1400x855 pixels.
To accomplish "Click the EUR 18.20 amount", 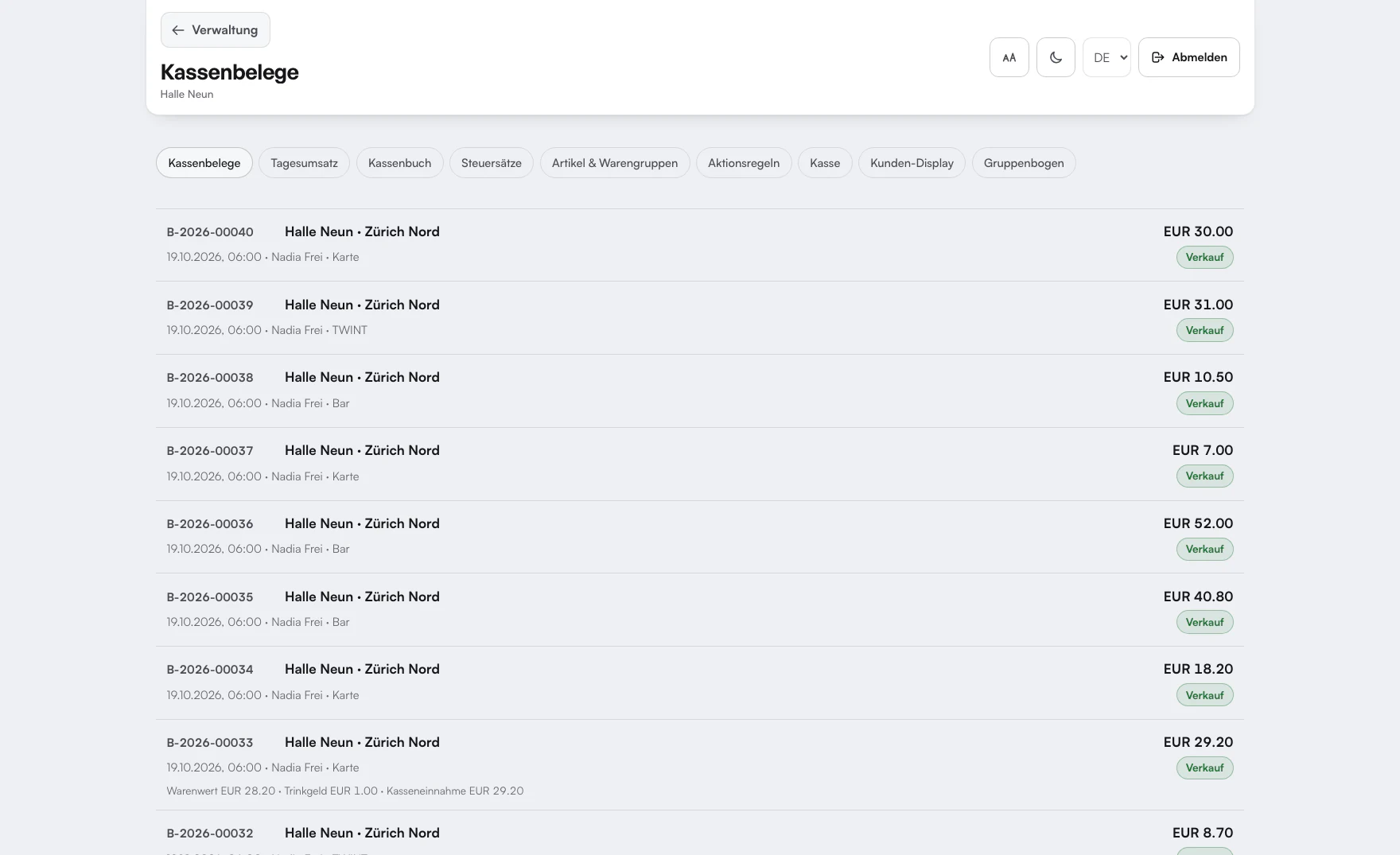I will [x=1198, y=669].
